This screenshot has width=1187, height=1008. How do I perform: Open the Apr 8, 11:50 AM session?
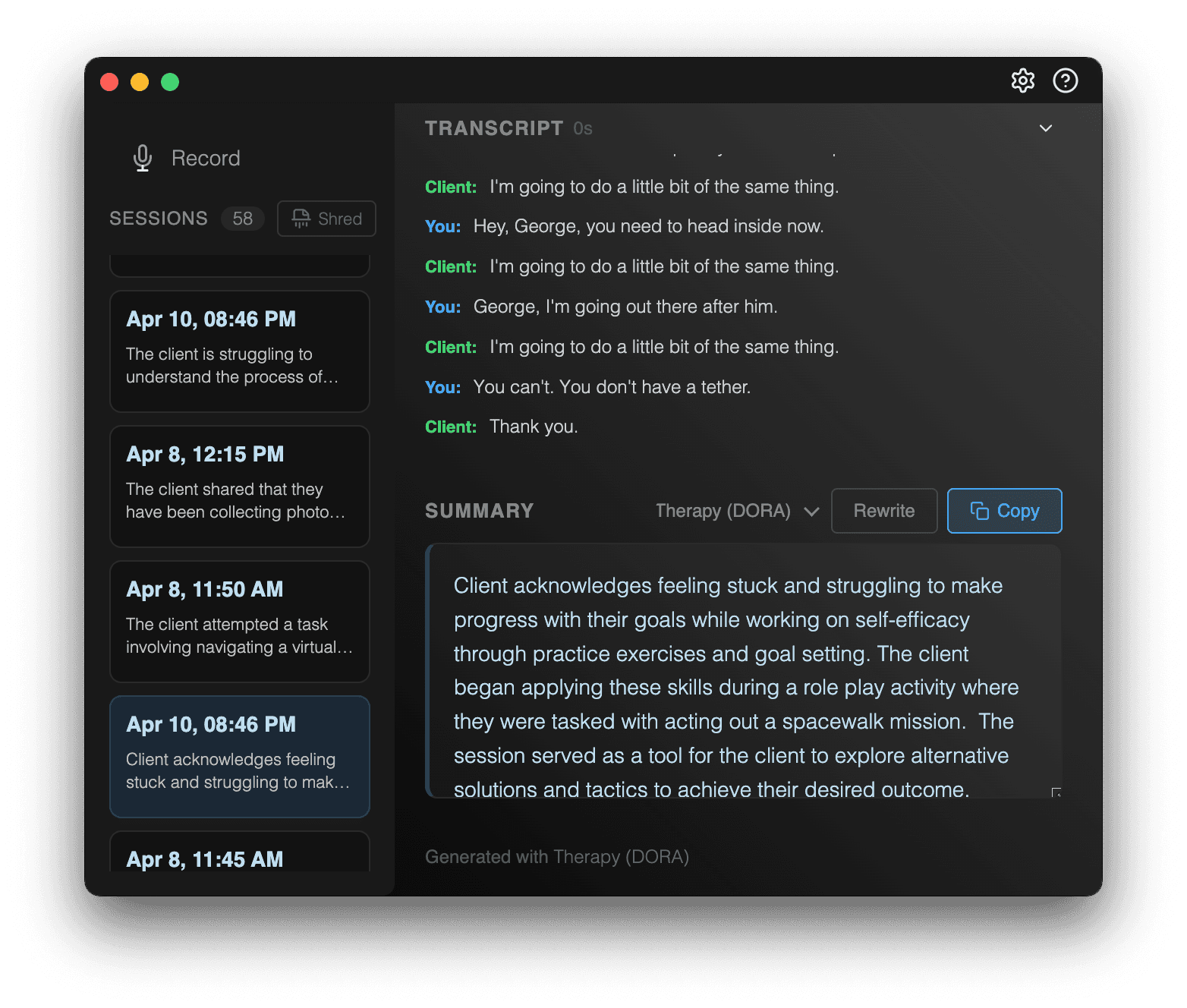pyautogui.click(x=239, y=621)
